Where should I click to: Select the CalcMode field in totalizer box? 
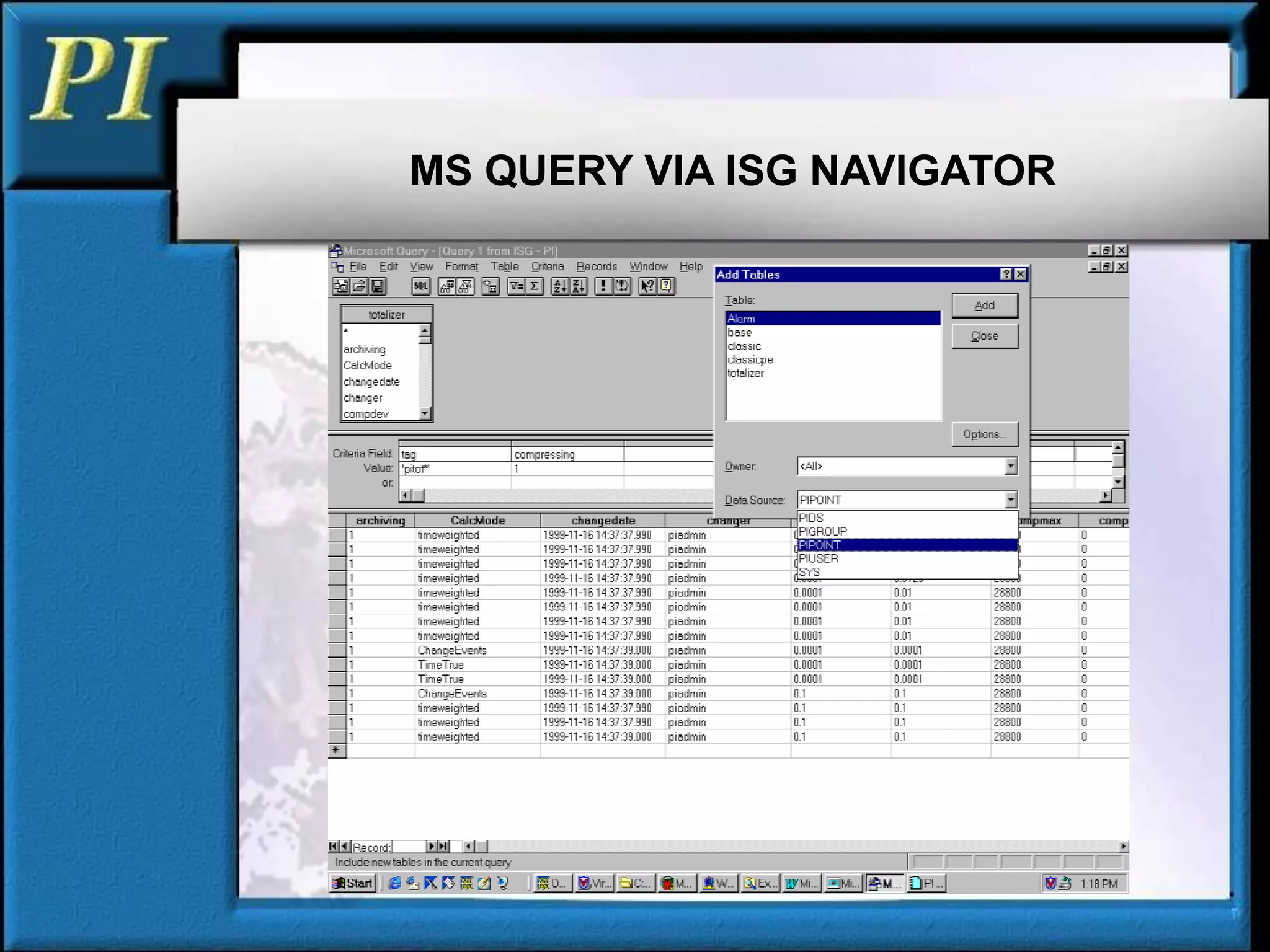[381, 366]
